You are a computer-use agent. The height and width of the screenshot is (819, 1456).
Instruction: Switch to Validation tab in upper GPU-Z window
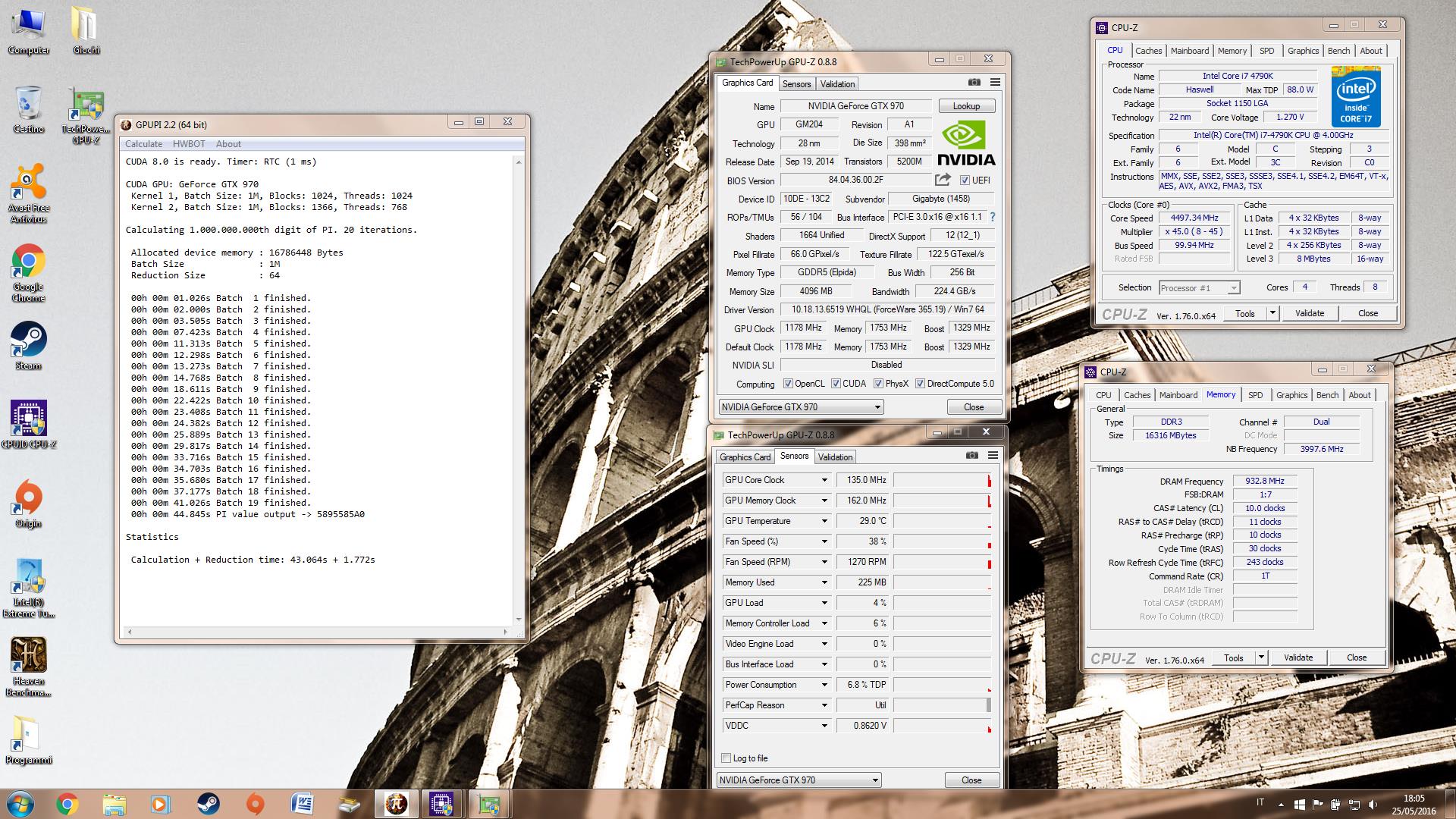coord(837,84)
